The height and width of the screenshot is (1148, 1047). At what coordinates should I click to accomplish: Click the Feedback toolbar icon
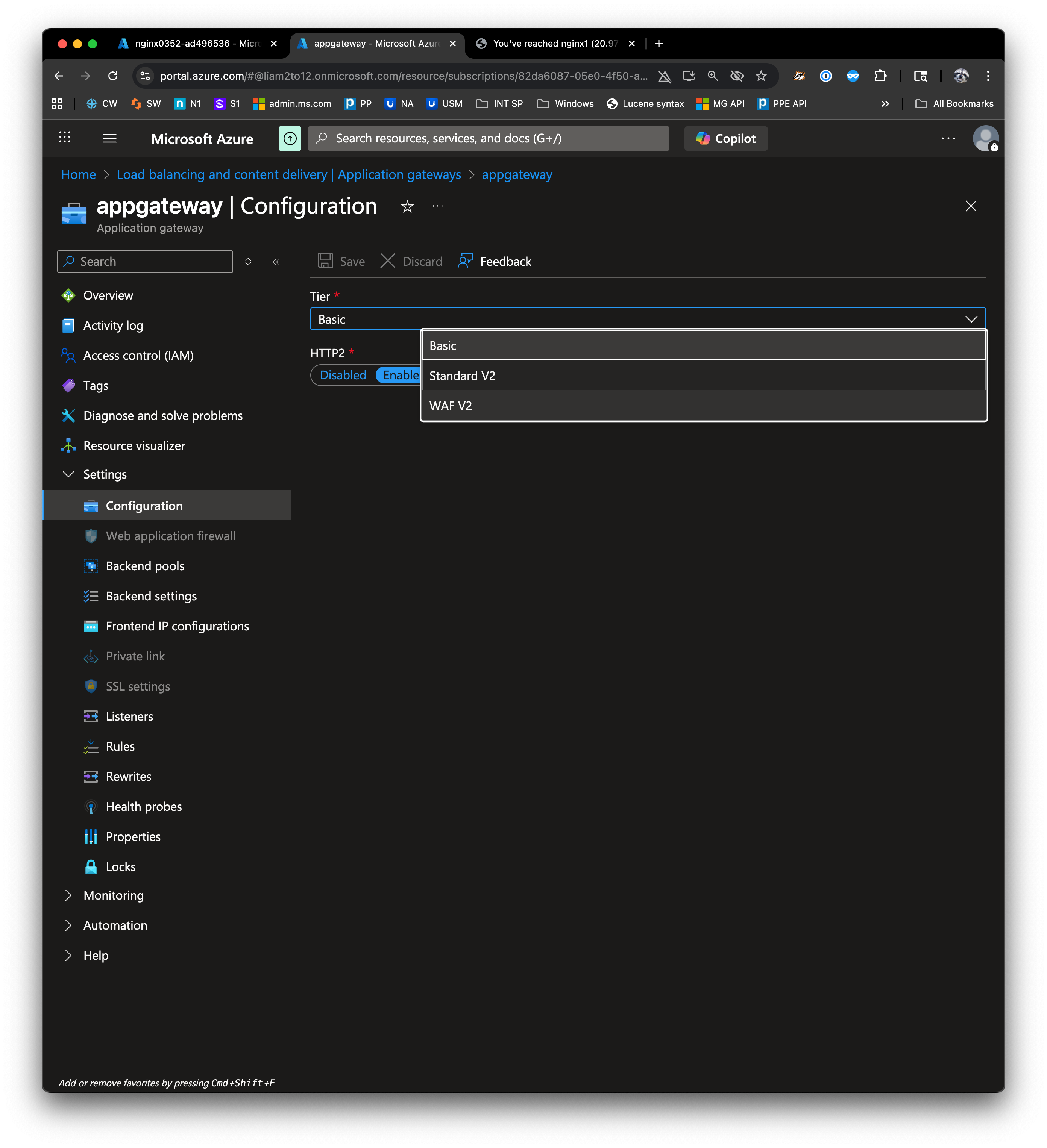coord(466,261)
